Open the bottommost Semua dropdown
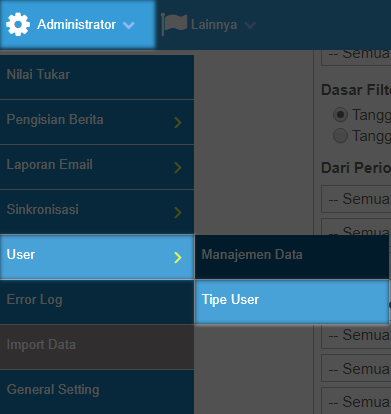Viewport: 391px width, 414px height. pos(356,401)
